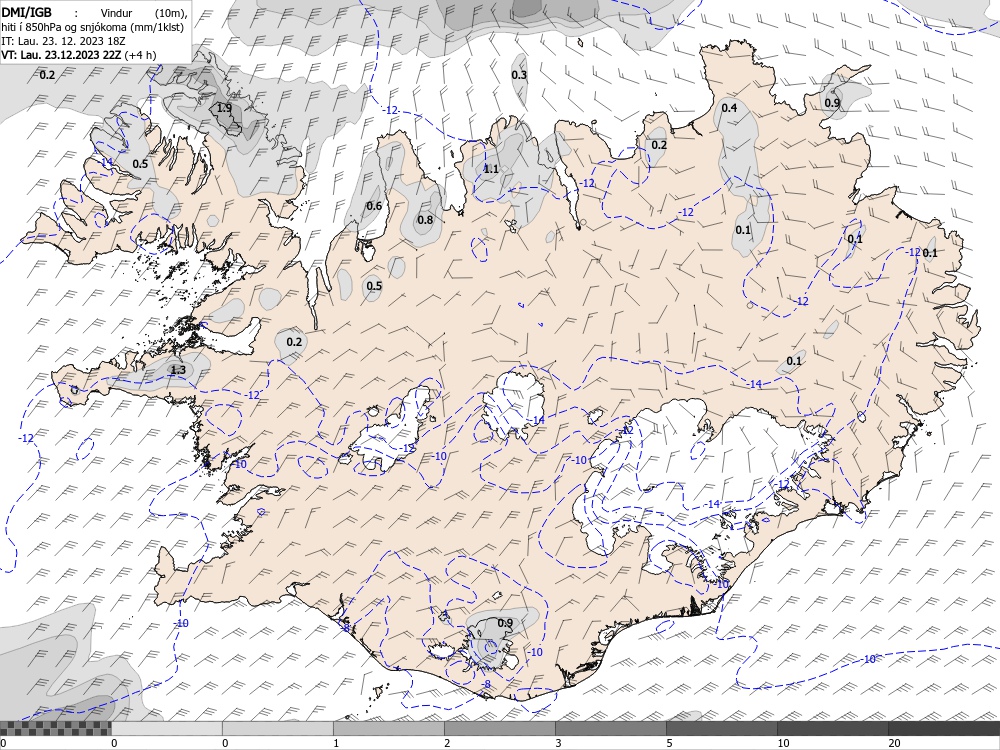This screenshot has width=1000, height=750.
Task: Click the 0.4 snowfall value
Action: pyautogui.click(x=729, y=108)
